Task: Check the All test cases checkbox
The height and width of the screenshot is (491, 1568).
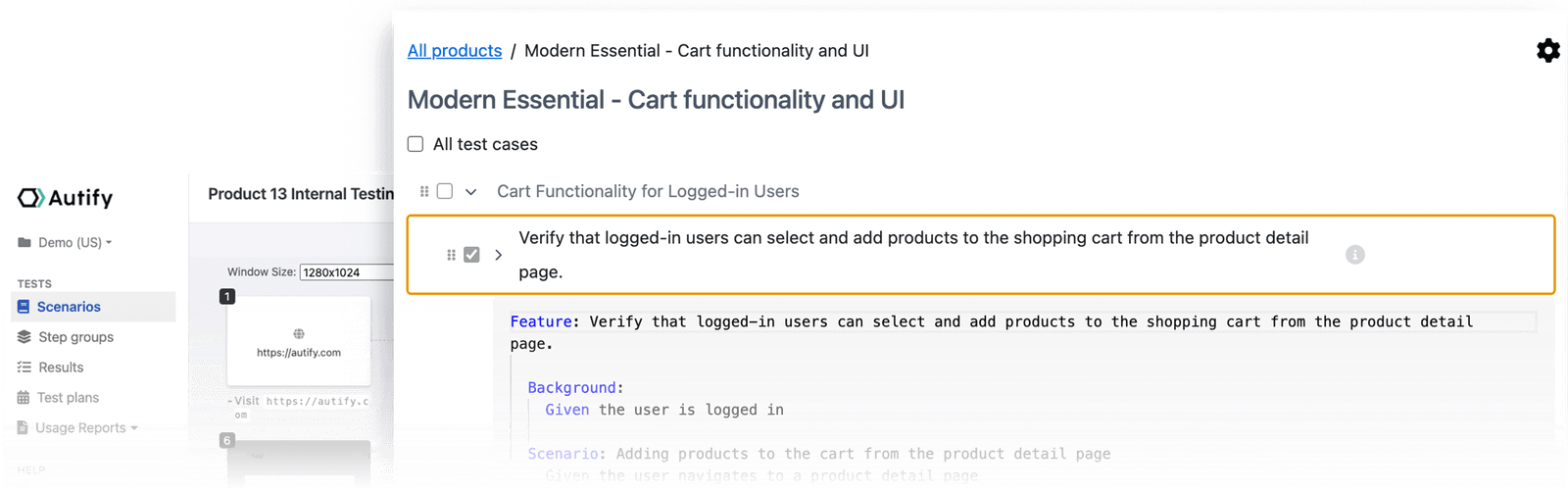Action: (416, 144)
